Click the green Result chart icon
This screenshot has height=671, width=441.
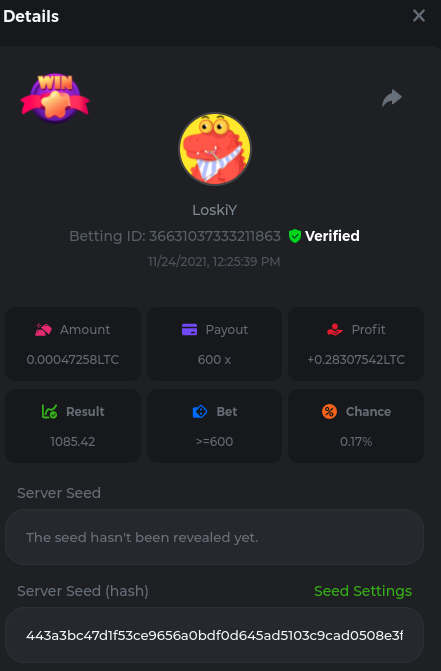[50, 412]
